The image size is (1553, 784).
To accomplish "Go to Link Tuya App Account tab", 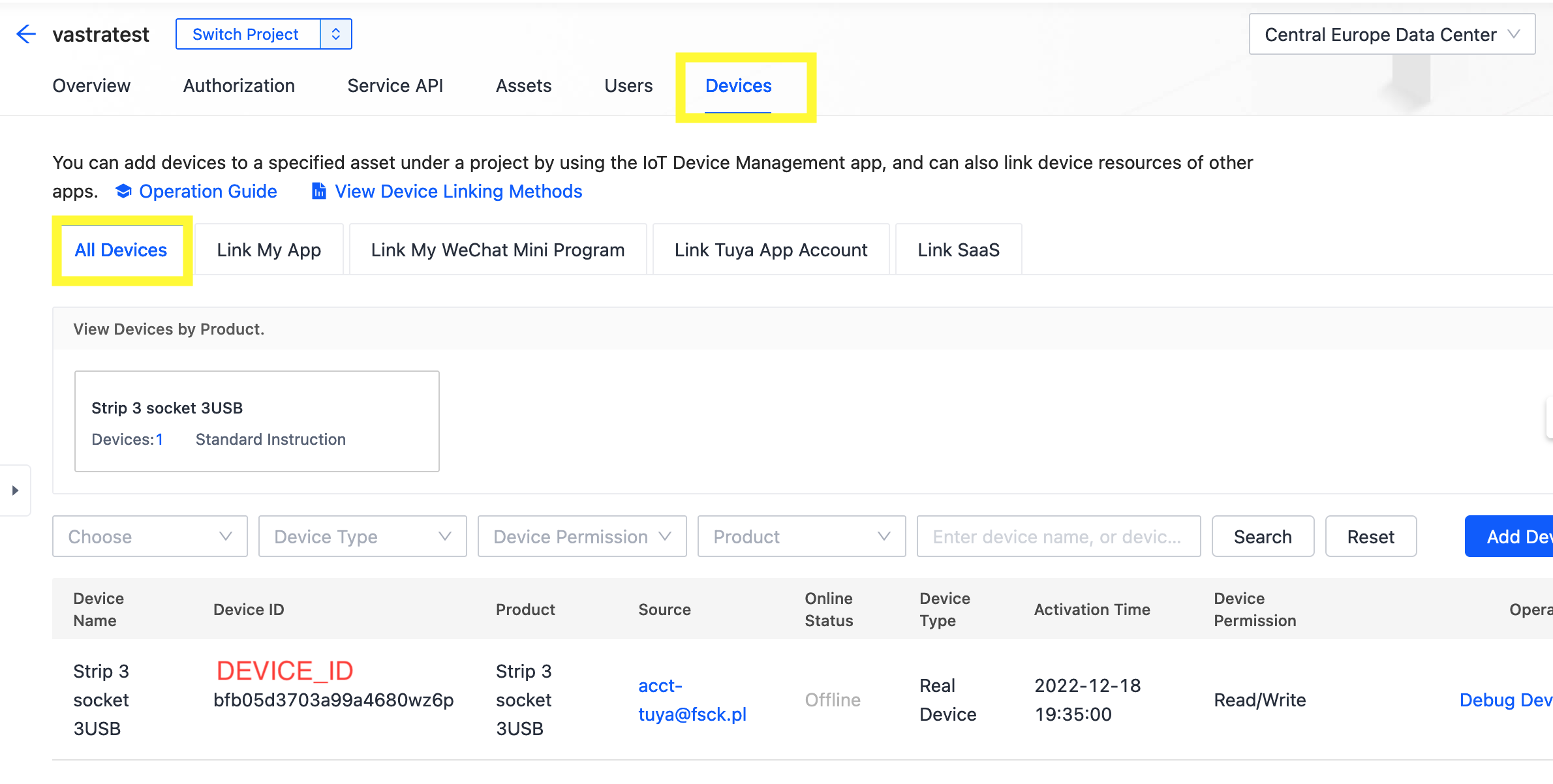I will (771, 250).
